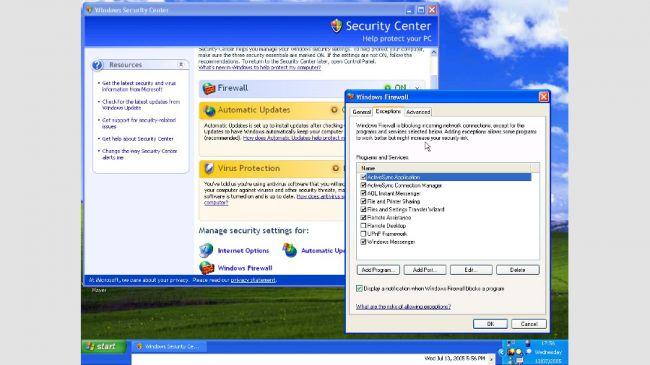Viewport: 650px width, 365px height.
Task: Click 'What's new in Windows to help protect' link
Action: tap(260, 67)
